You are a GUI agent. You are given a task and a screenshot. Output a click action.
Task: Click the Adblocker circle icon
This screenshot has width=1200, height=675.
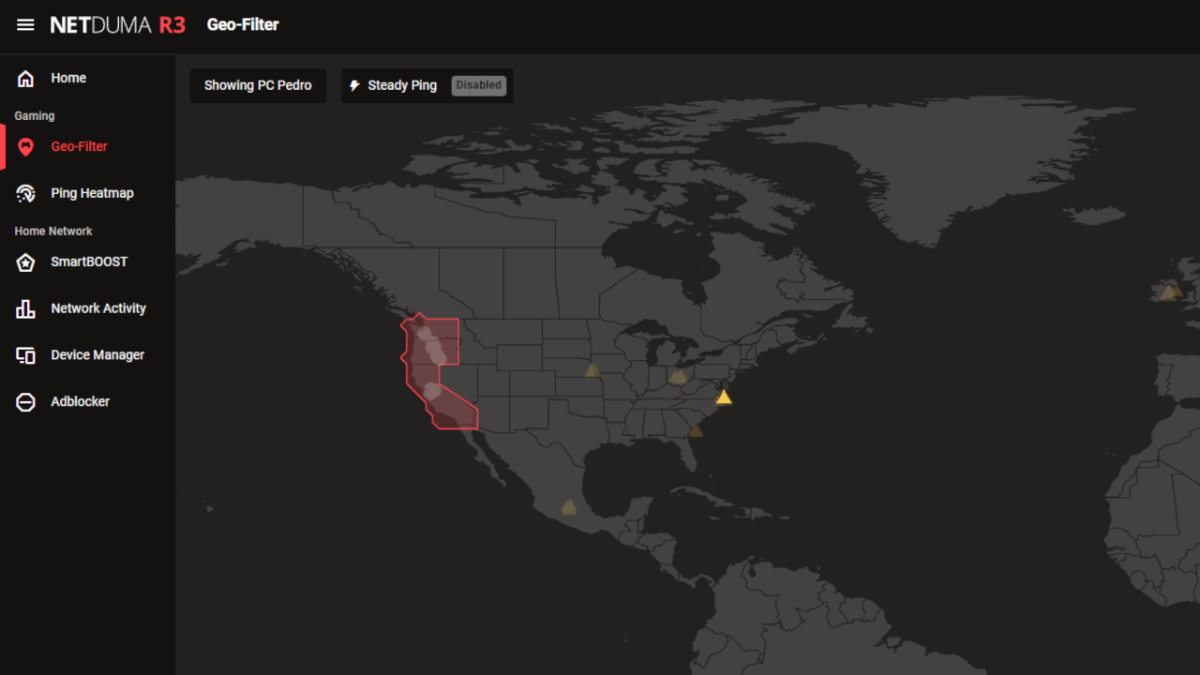pyautogui.click(x=26, y=402)
